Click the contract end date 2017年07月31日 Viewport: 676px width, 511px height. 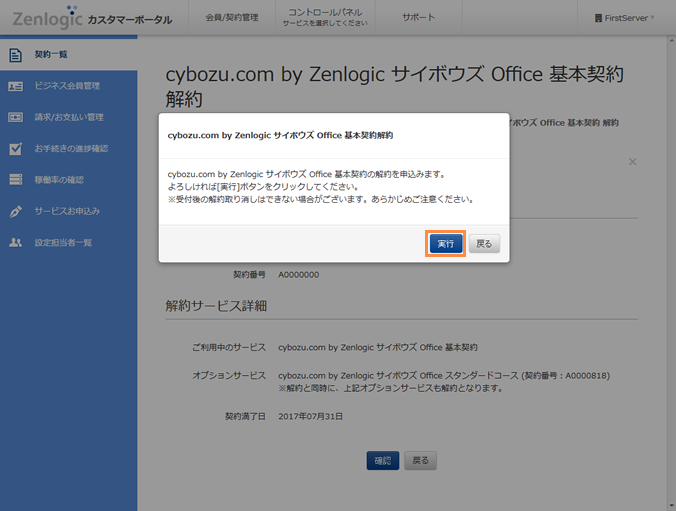(310, 417)
